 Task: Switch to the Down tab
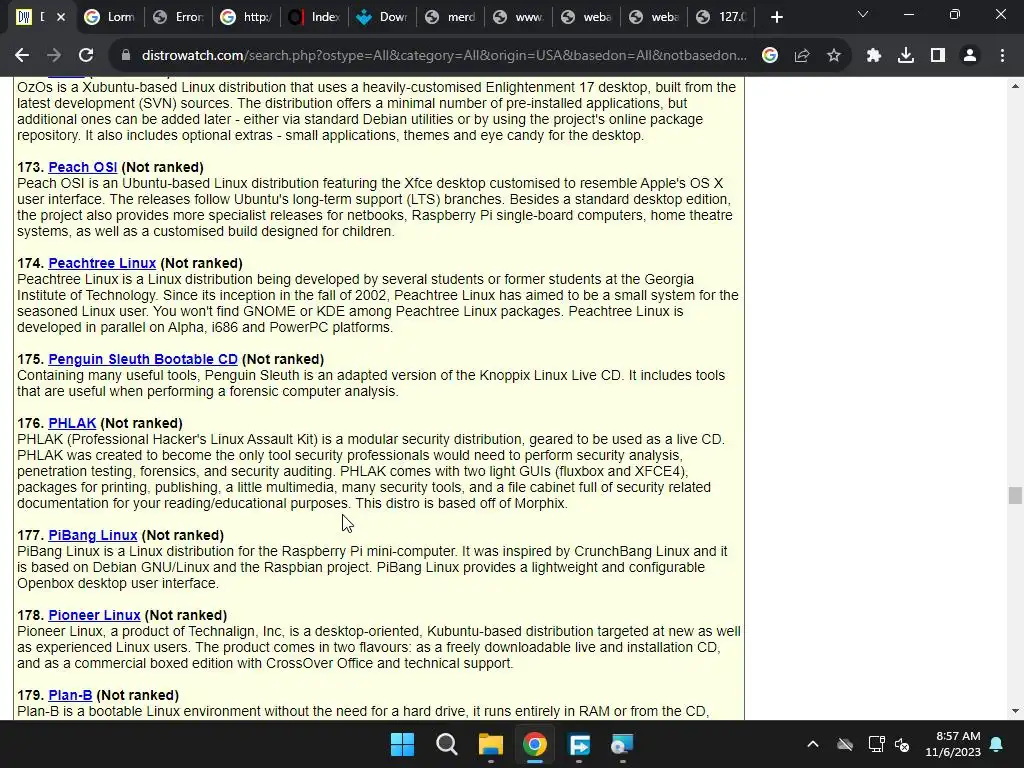[x=382, y=17]
